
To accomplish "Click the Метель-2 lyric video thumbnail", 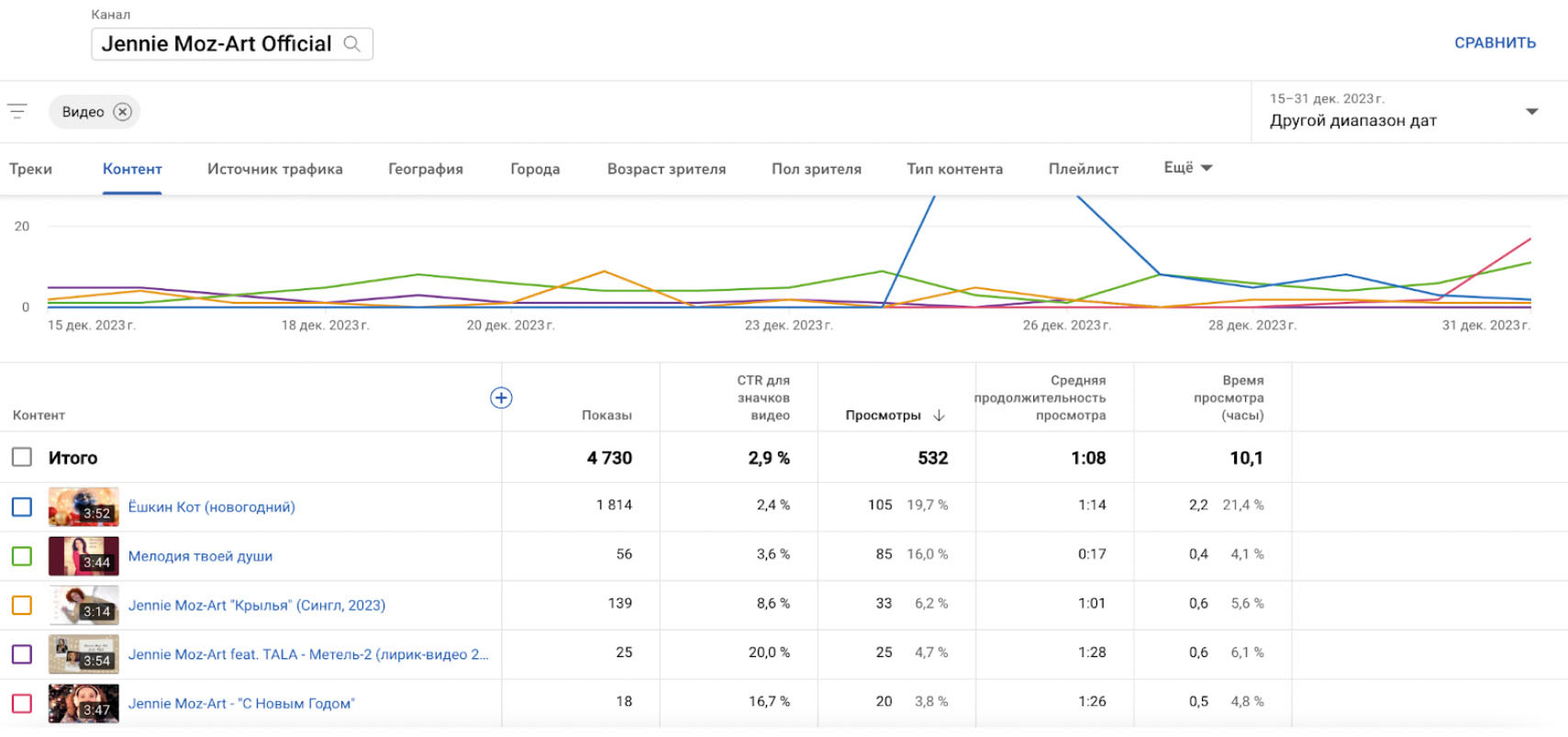I will [x=83, y=654].
